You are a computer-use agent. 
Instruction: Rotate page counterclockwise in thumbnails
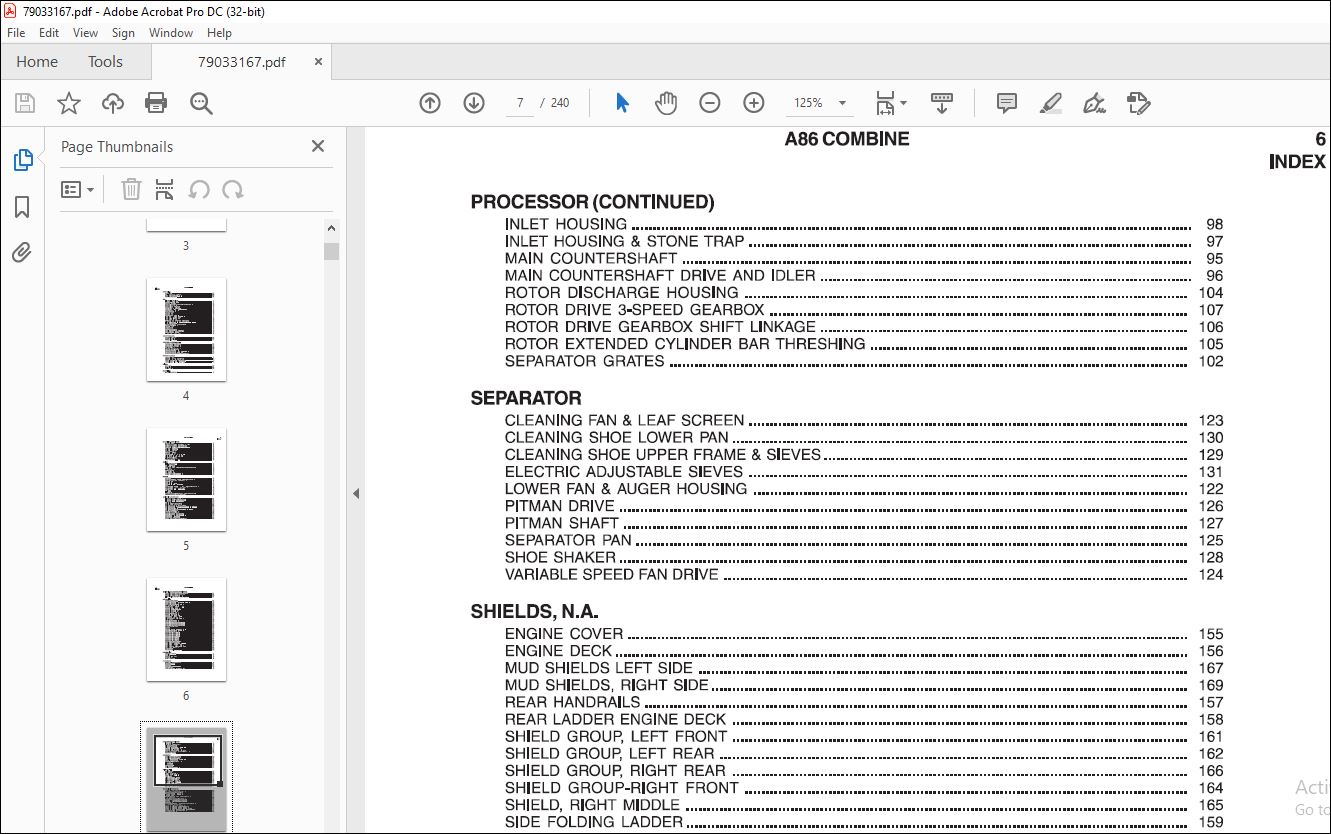[x=199, y=189]
